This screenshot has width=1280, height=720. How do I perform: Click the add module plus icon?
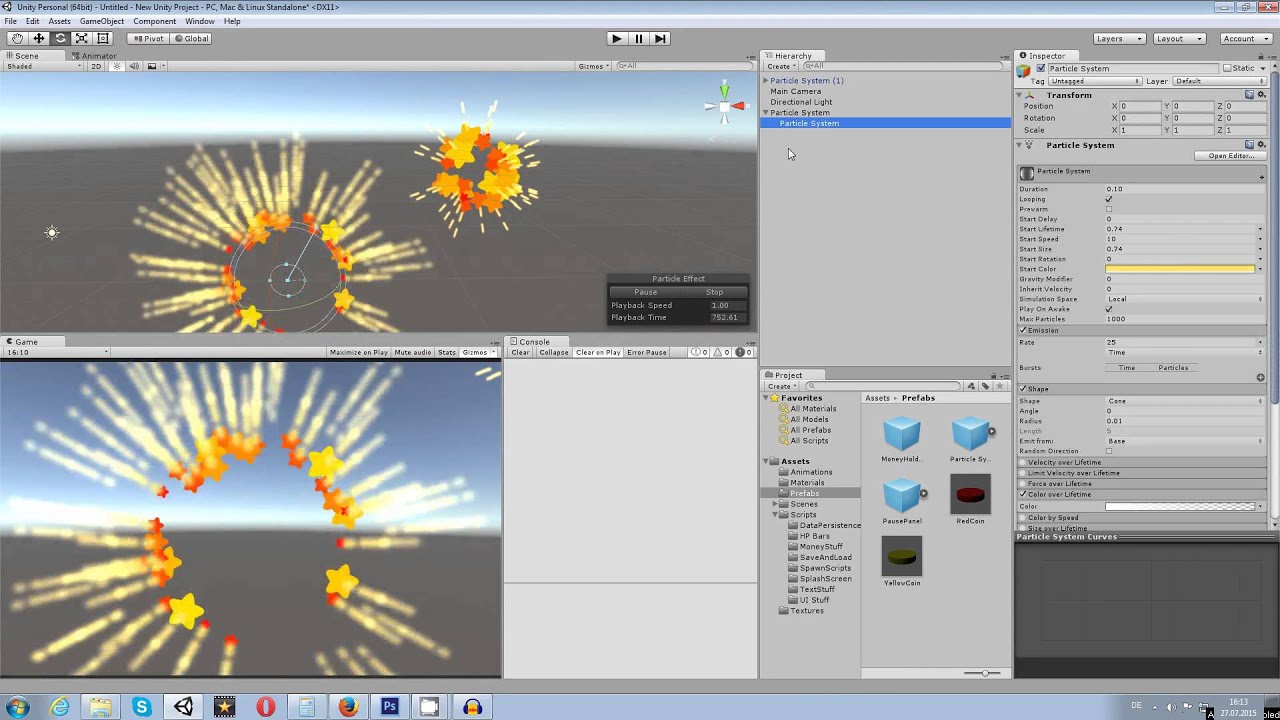(x=1261, y=177)
